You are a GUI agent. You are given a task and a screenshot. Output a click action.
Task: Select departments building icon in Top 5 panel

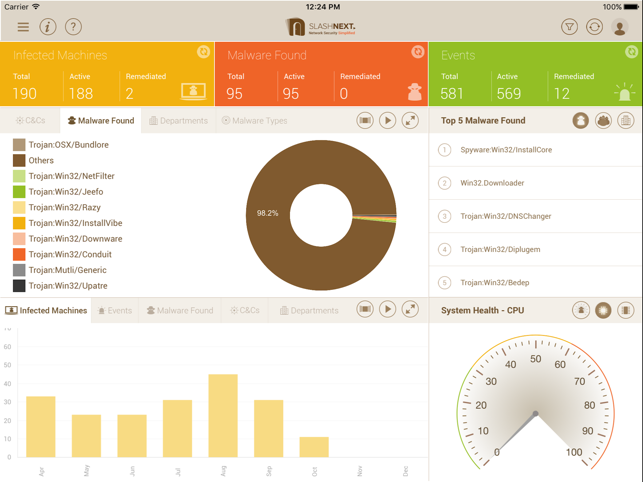click(626, 121)
